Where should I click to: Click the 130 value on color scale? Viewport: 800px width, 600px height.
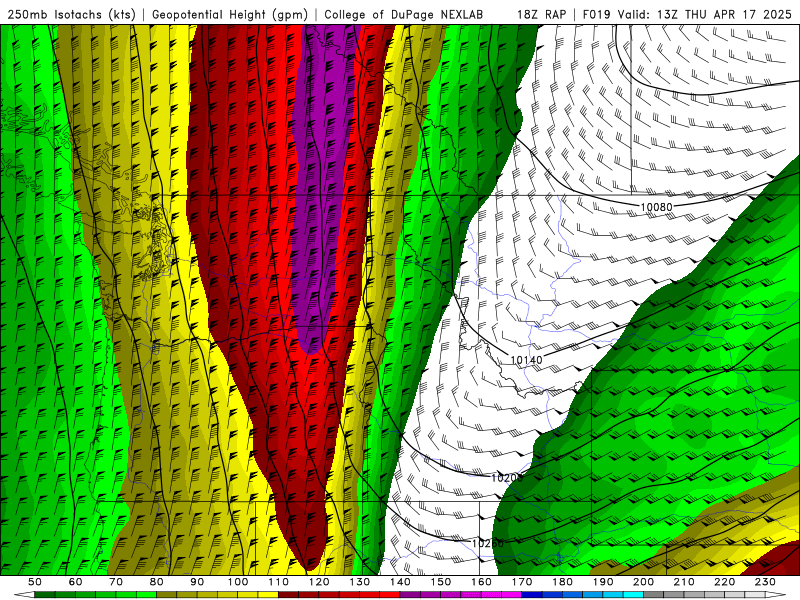359,582
